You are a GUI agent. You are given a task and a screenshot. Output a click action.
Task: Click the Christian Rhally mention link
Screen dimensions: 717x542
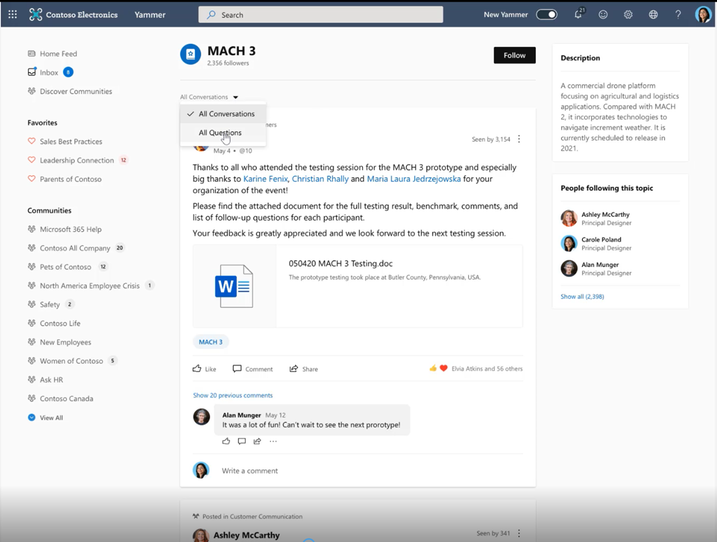coord(320,179)
